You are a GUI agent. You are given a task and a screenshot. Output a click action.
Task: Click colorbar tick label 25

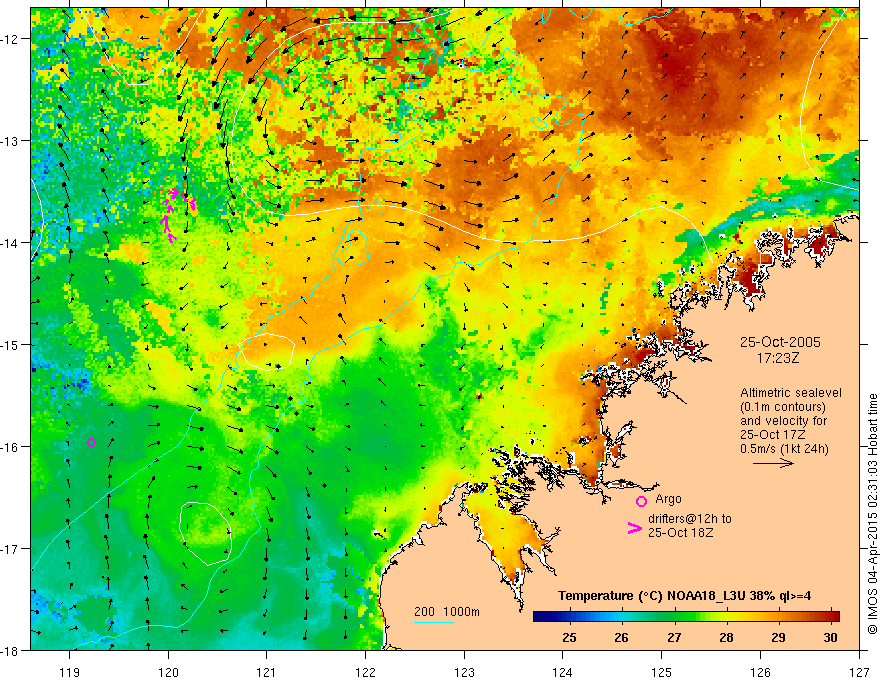click(x=569, y=637)
